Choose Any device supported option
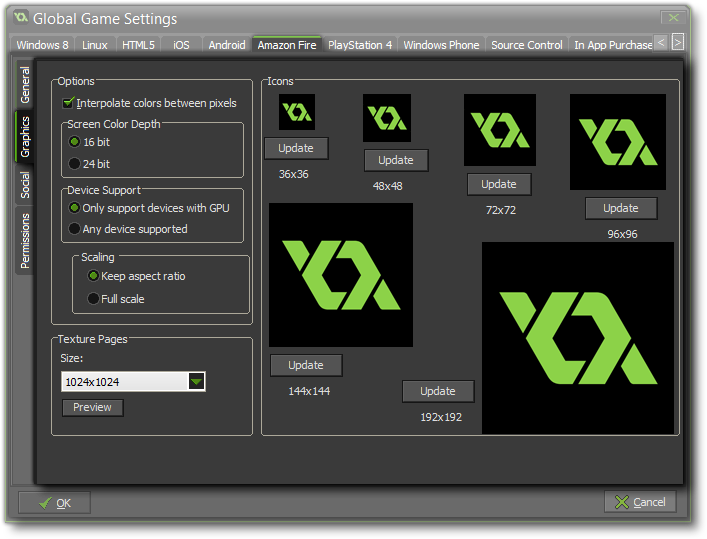The image size is (707, 539). coord(74,229)
